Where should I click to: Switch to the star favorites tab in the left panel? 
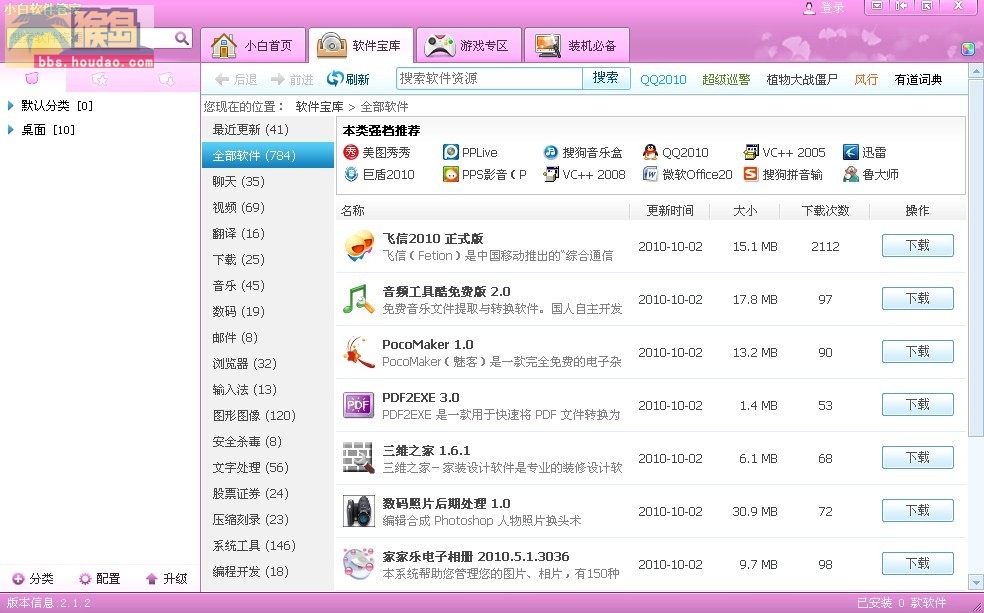point(100,78)
